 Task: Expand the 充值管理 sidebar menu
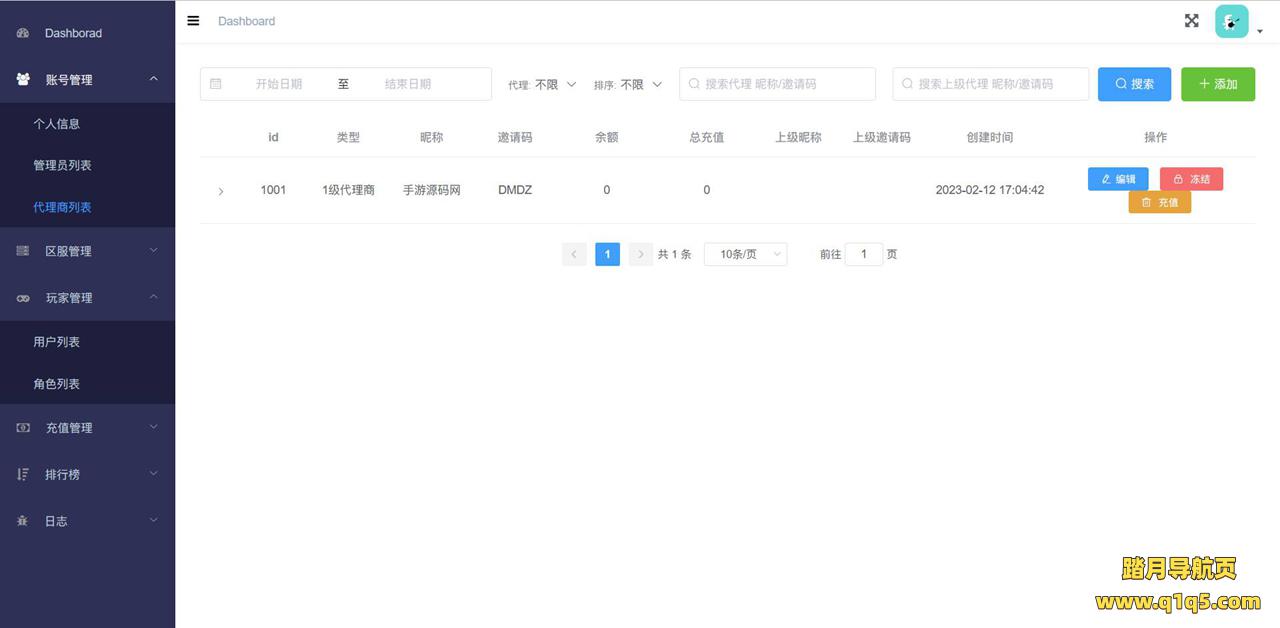[x=87, y=428]
